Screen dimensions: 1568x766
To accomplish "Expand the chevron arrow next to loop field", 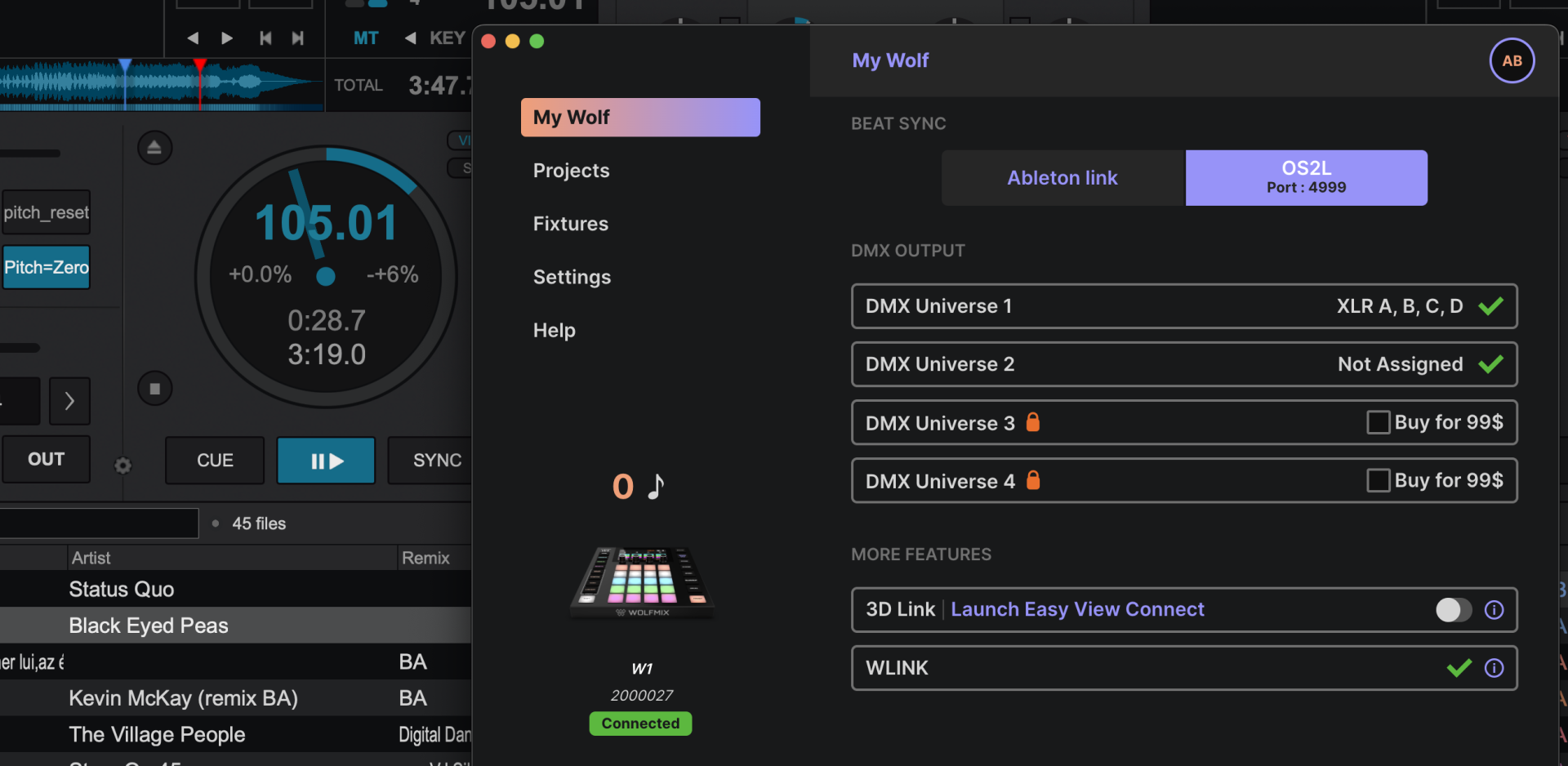I will coord(69,401).
